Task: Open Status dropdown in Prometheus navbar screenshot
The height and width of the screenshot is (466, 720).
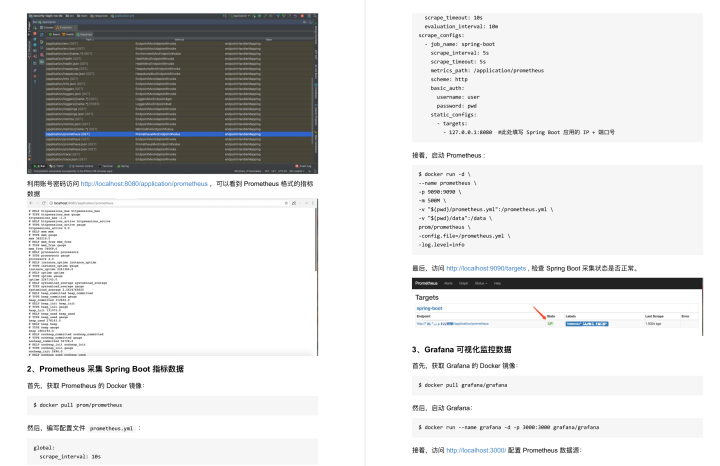Action: pos(481,283)
